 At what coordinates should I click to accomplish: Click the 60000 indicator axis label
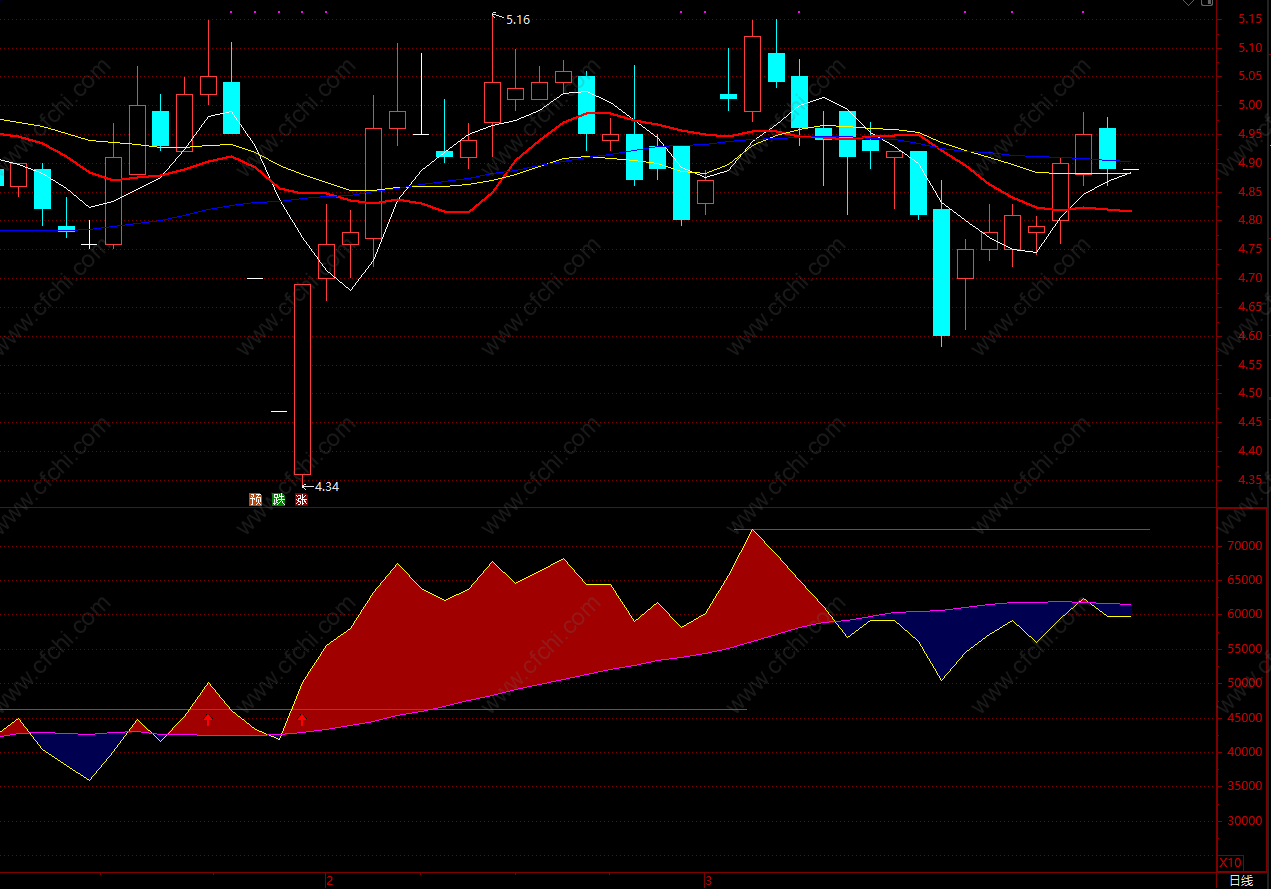pos(1245,615)
